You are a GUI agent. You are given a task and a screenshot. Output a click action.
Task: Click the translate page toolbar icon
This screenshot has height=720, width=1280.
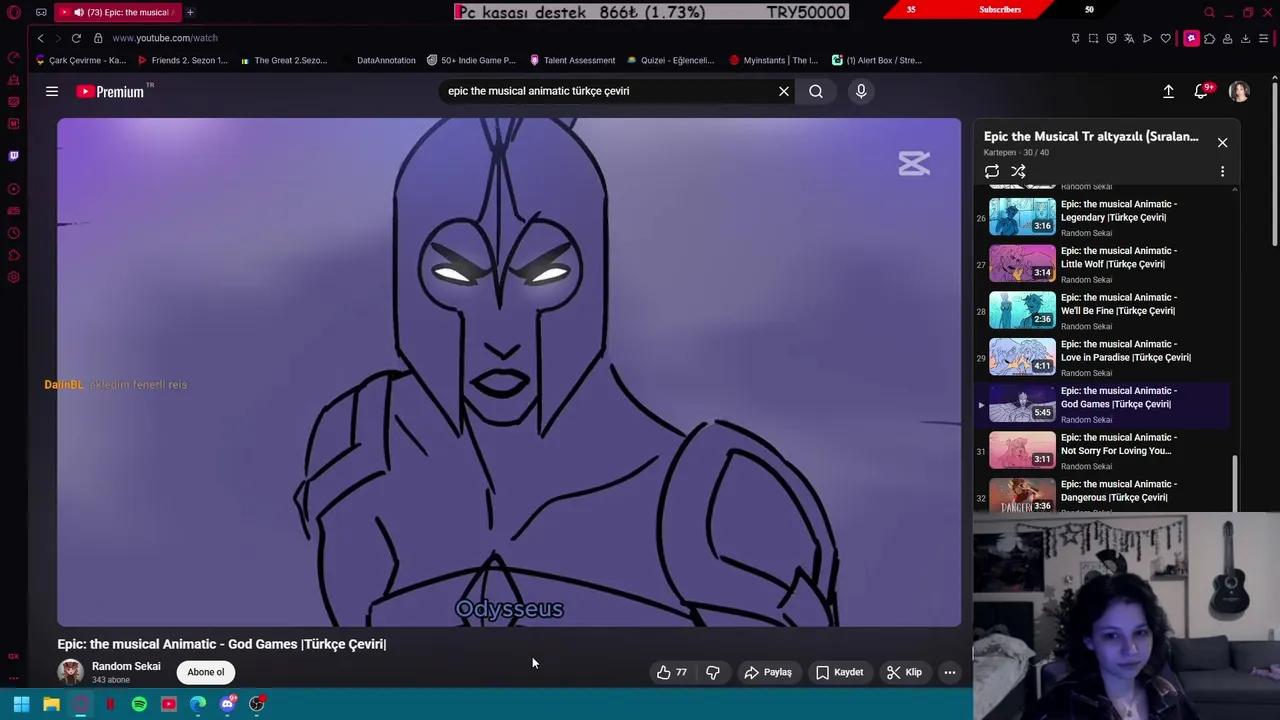(1129, 38)
